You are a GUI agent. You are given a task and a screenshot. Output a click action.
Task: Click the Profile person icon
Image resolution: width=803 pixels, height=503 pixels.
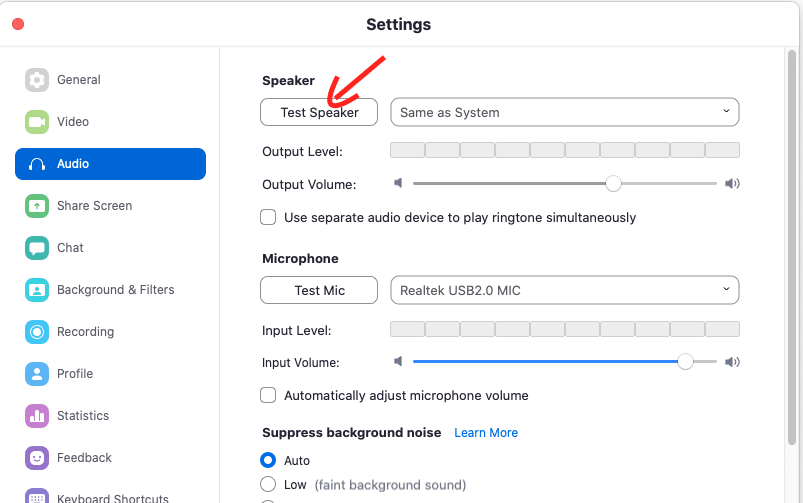pyautogui.click(x=37, y=374)
